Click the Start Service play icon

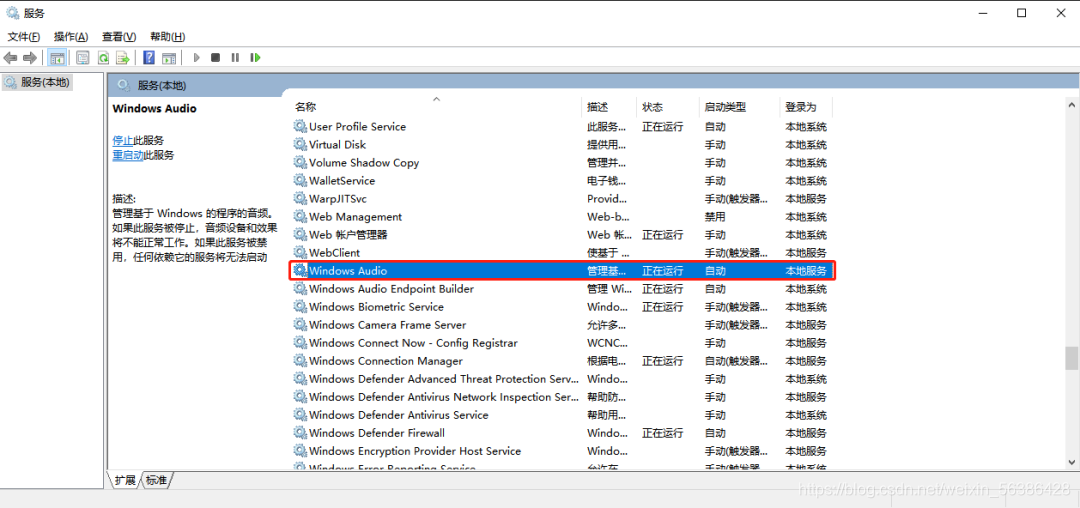pyautogui.click(x=196, y=58)
